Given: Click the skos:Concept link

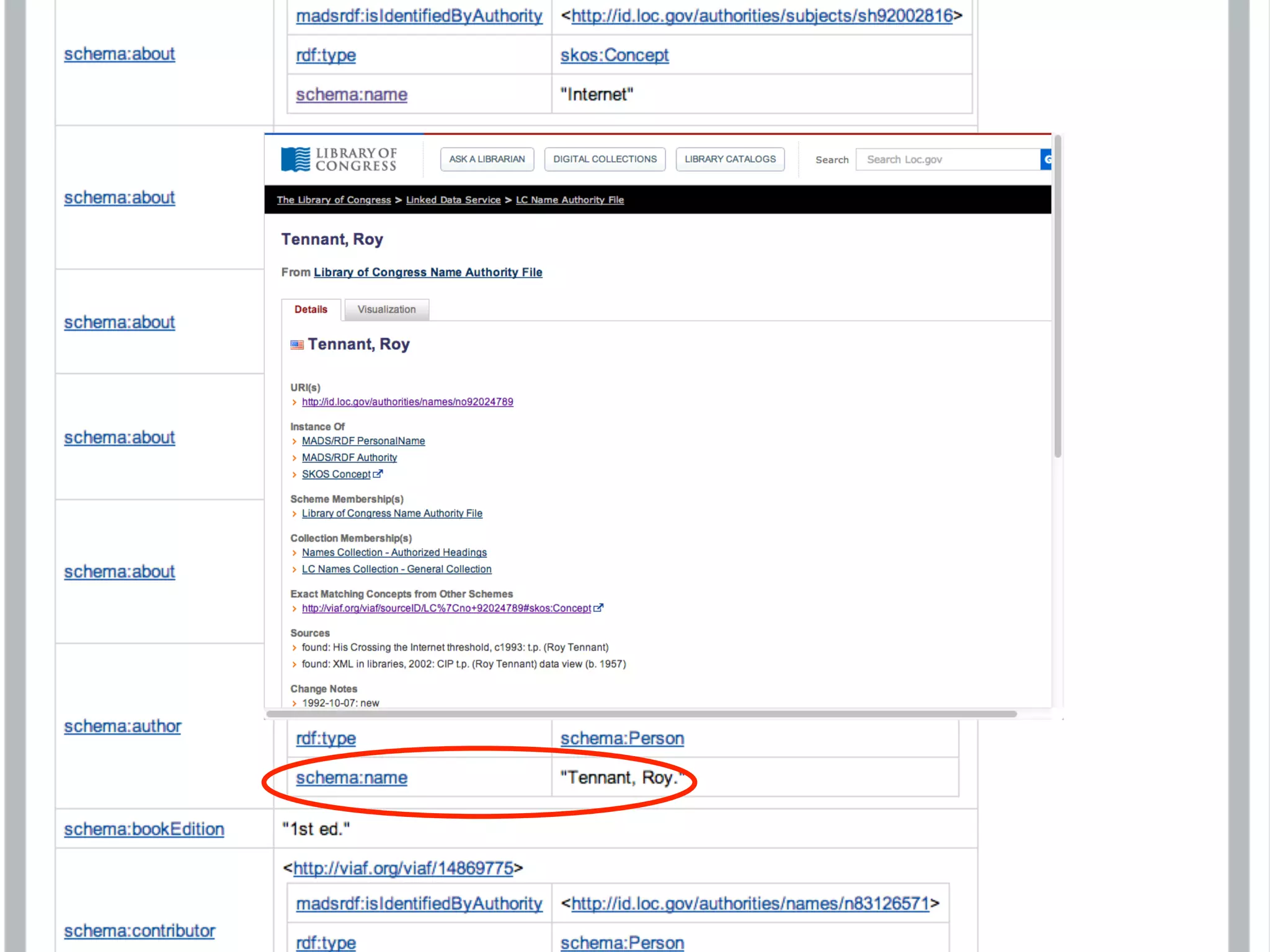Looking at the screenshot, I should [614, 55].
